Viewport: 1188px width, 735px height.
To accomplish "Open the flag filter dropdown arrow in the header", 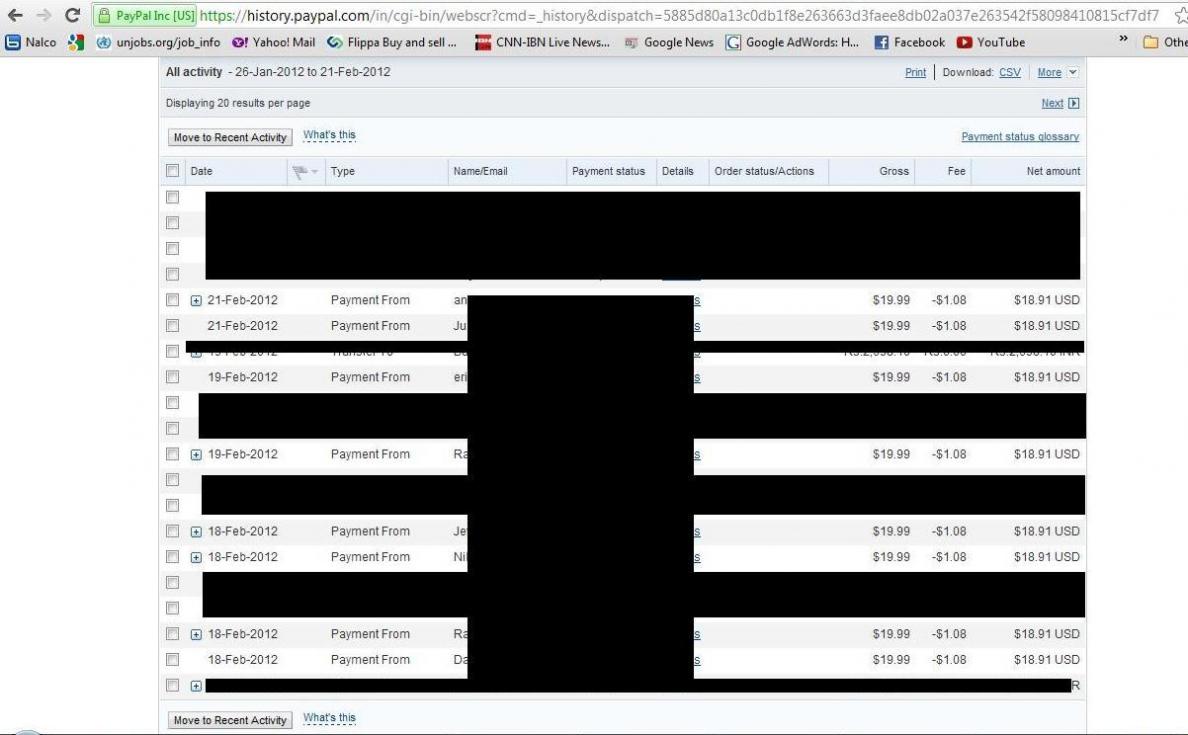I will click(x=314, y=172).
